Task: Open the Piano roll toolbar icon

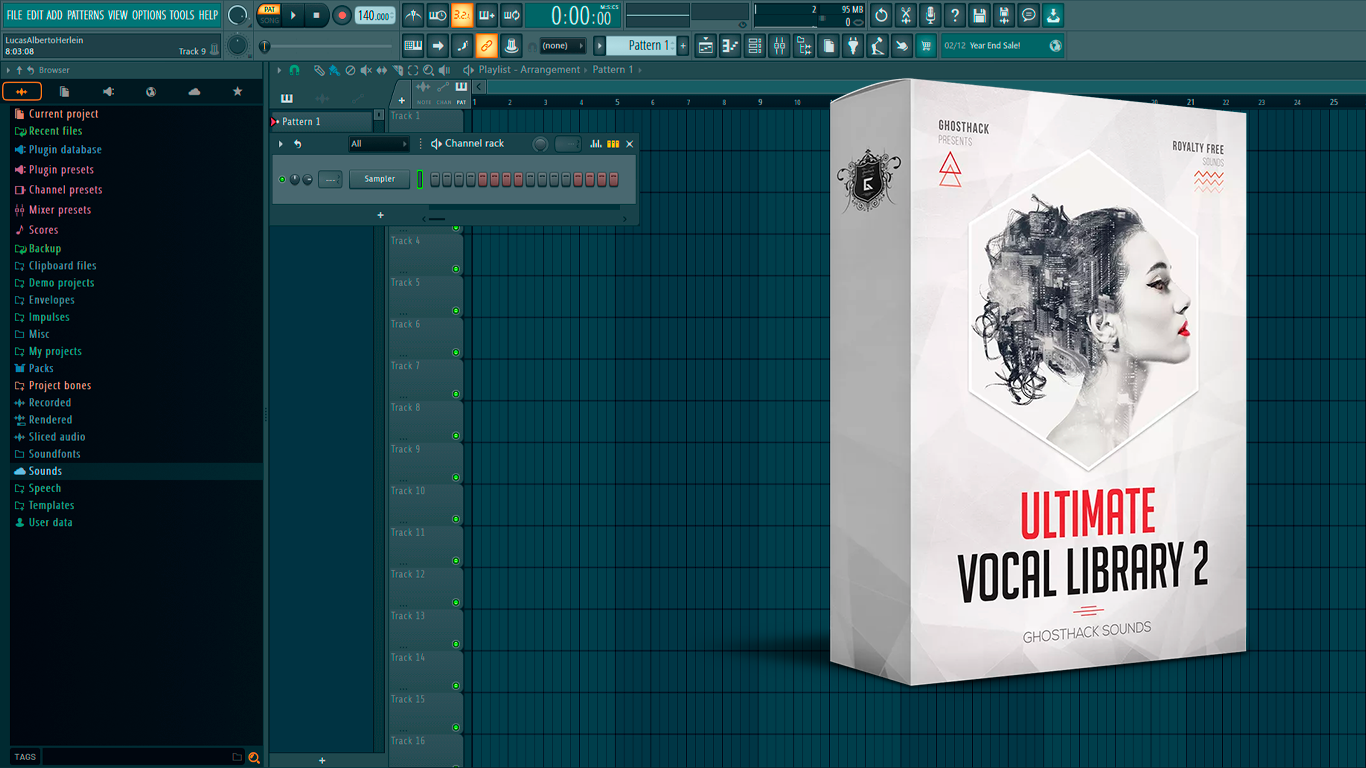Action: click(730, 46)
